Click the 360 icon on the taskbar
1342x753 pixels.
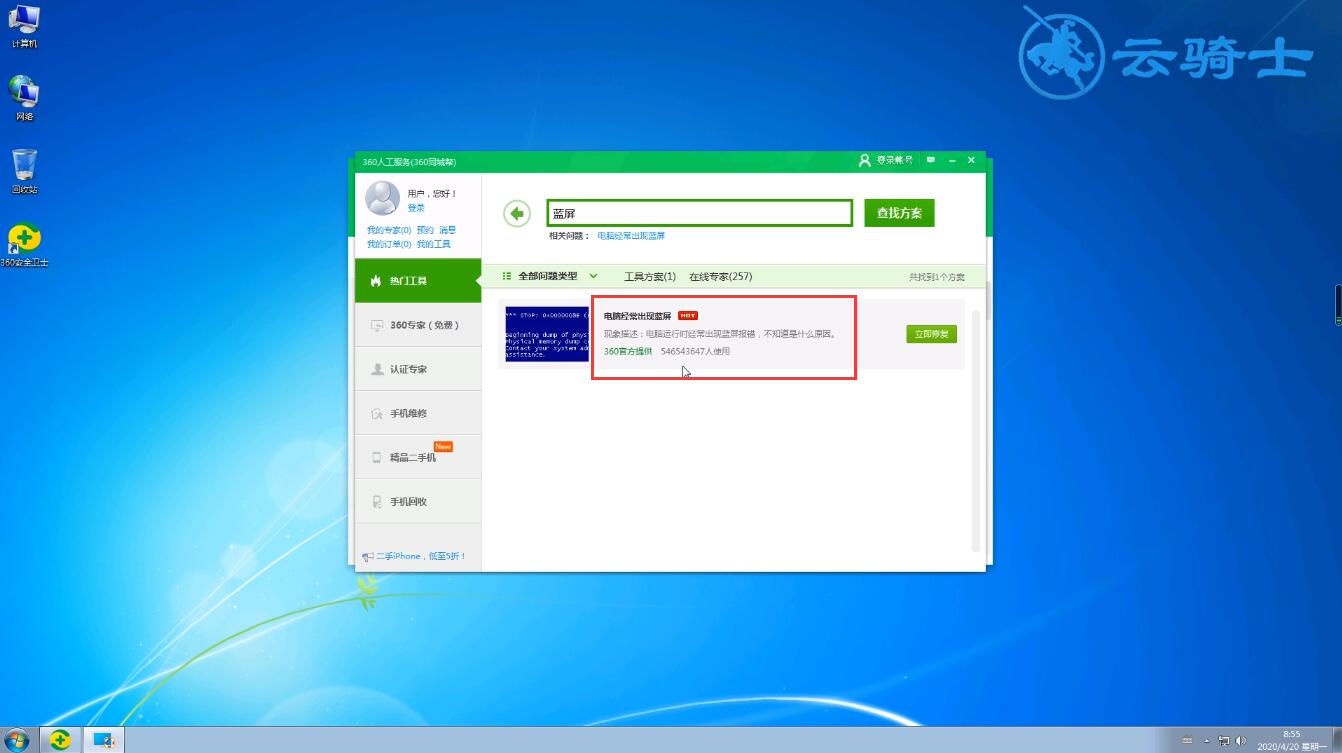[60, 740]
